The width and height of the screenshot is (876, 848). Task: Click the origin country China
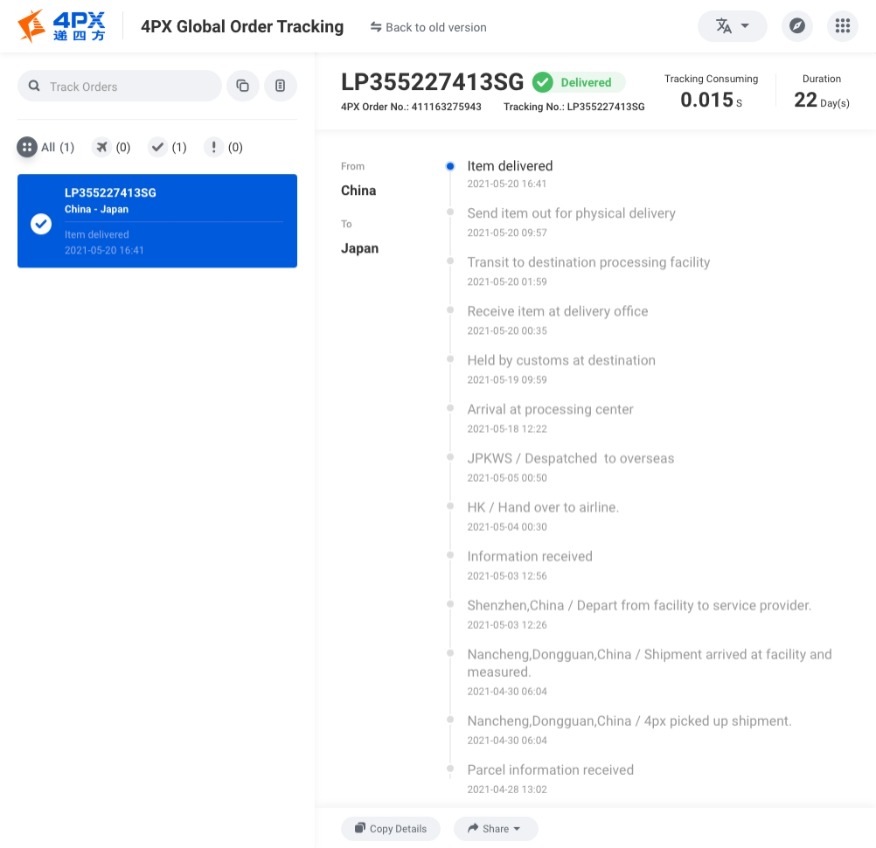pyautogui.click(x=358, y=190)
